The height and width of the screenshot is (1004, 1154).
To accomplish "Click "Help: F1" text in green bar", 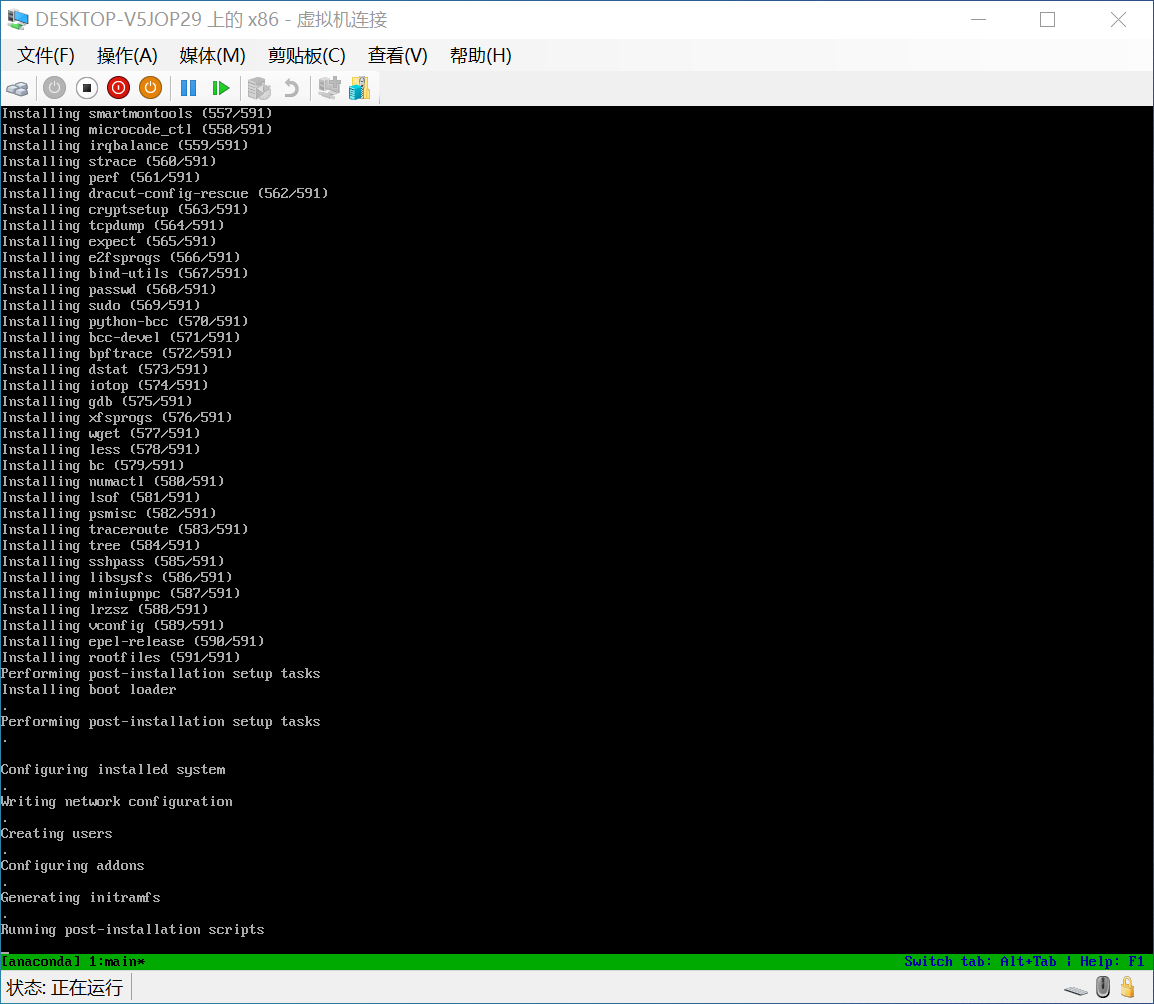I will tap(1111, 961).
